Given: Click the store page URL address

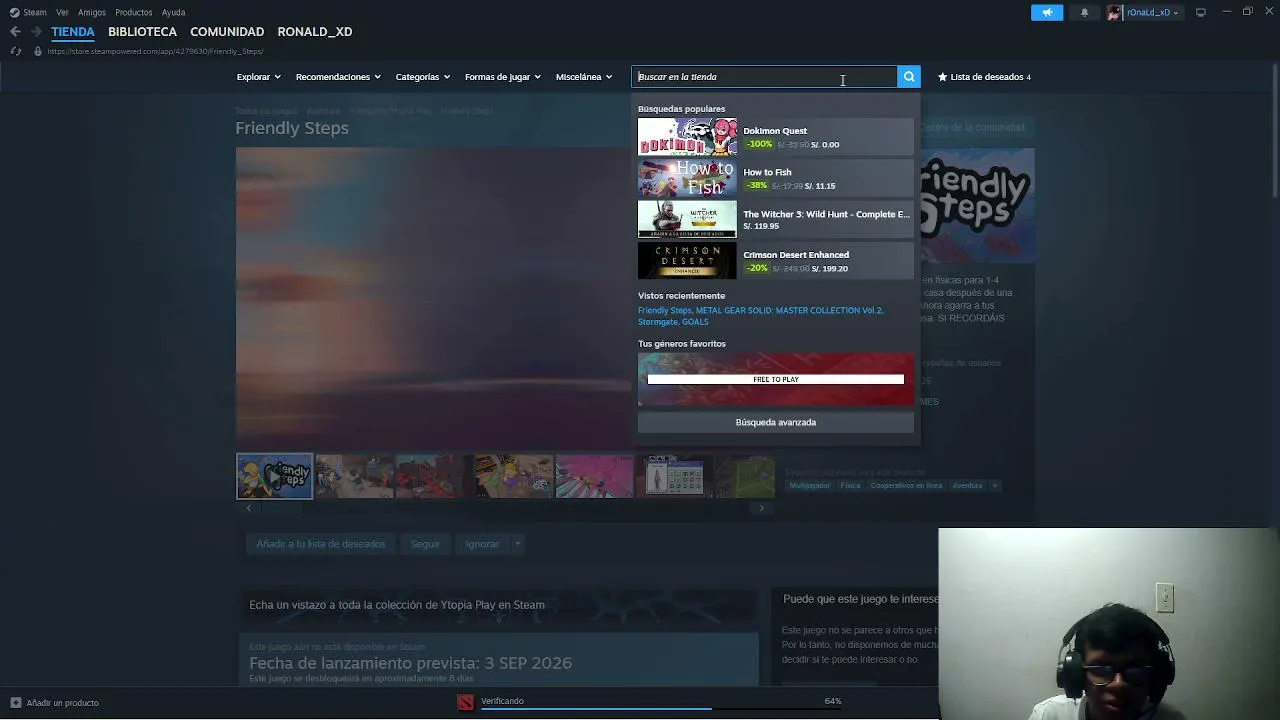Looking at the screenshot, I should click(x=155, y=51).
